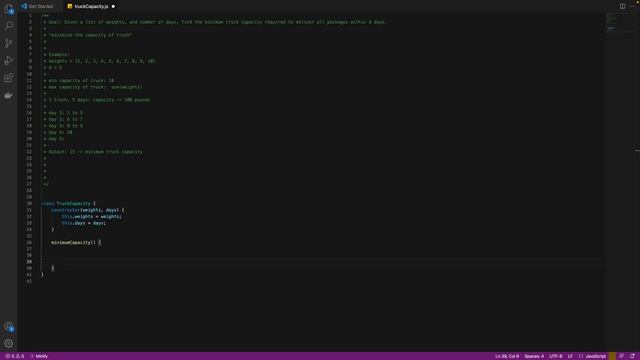The image size is (640, 360).
Task: Open the editor More Actions menu
Action: click(x=632, y=6)
